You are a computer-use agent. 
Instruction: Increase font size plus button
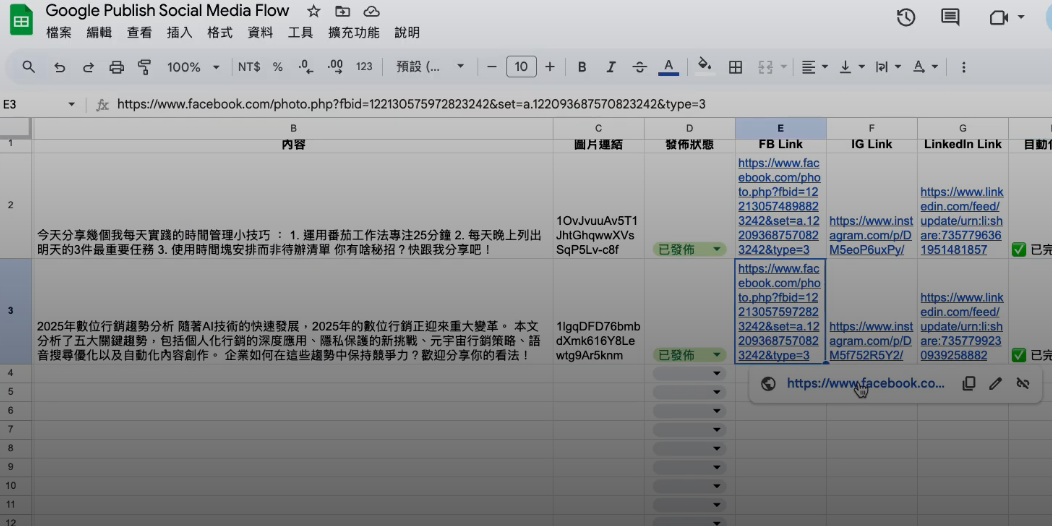pos(550,66)
